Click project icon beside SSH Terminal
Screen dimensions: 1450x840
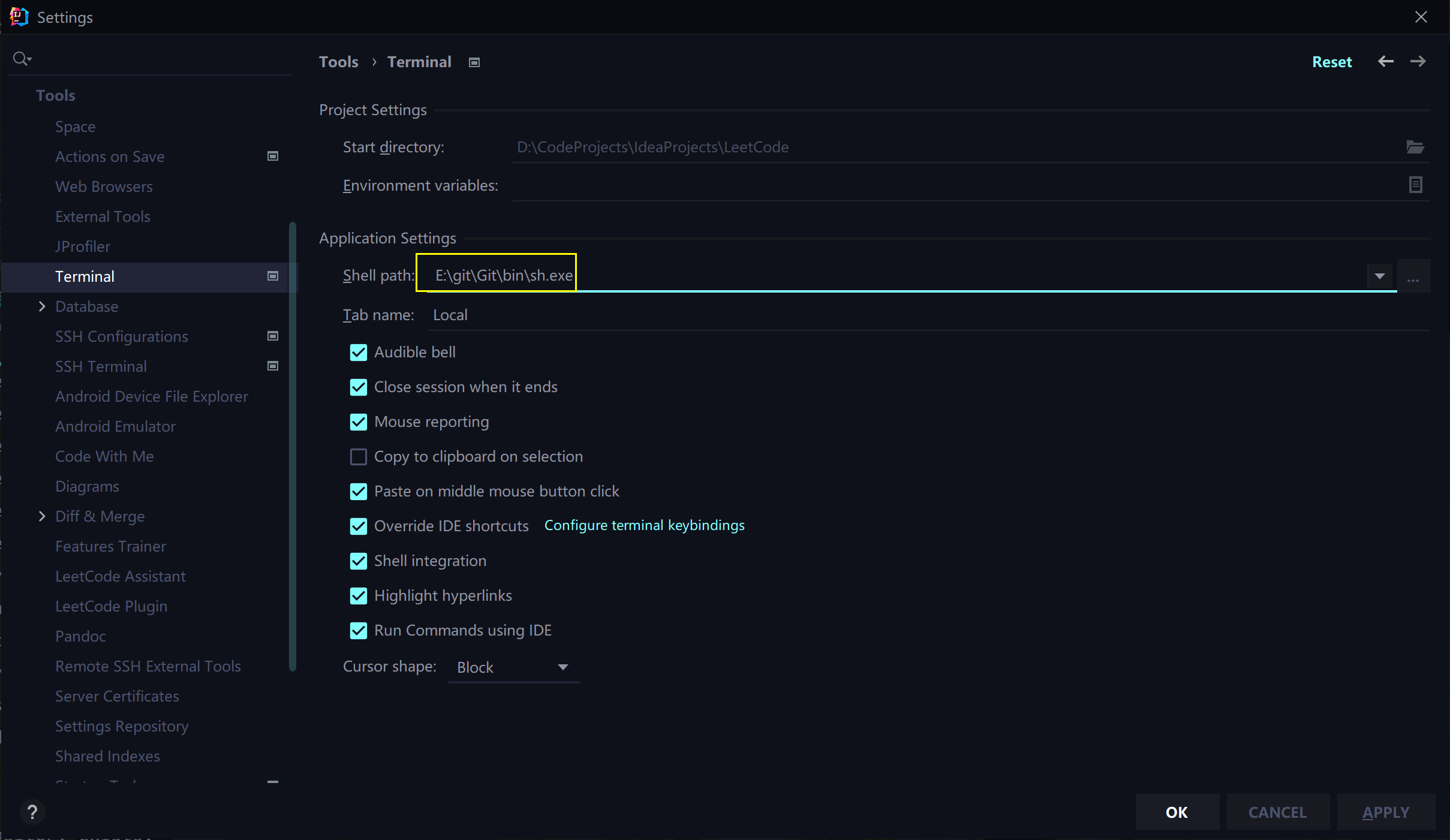(x=273, y=366)
